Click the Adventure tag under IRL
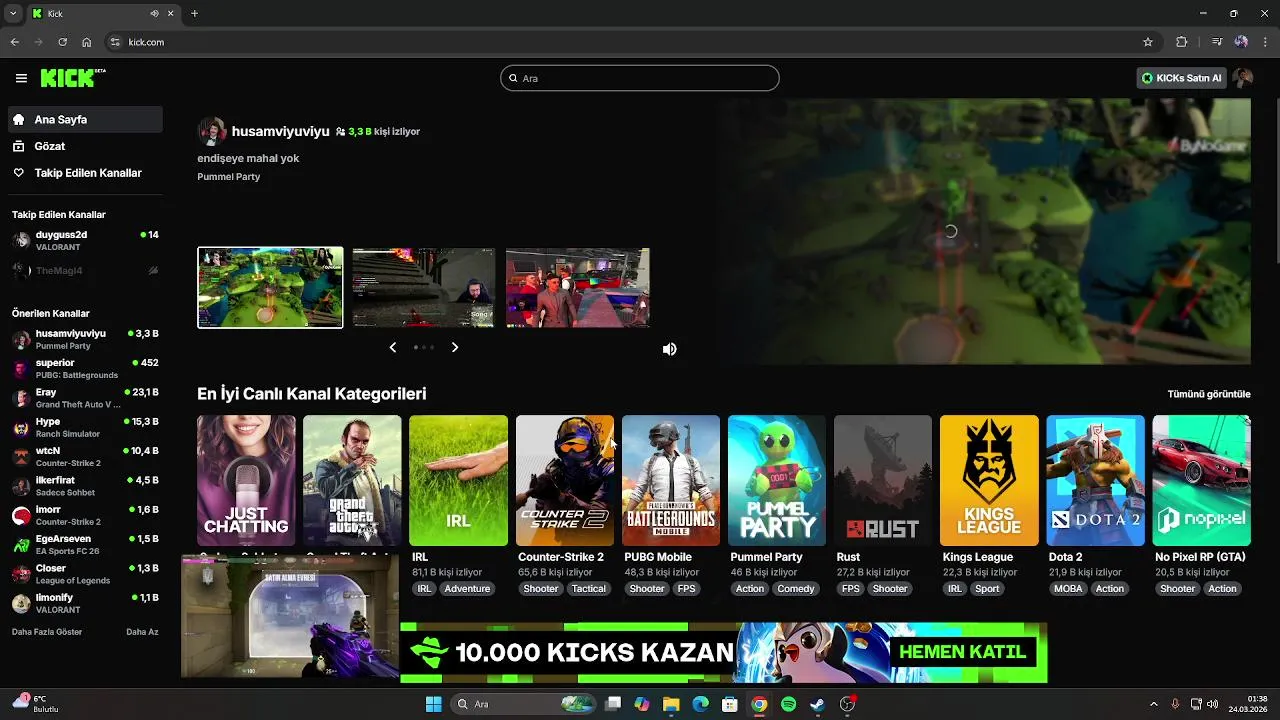1280x720 pixels. pos(467,589)
